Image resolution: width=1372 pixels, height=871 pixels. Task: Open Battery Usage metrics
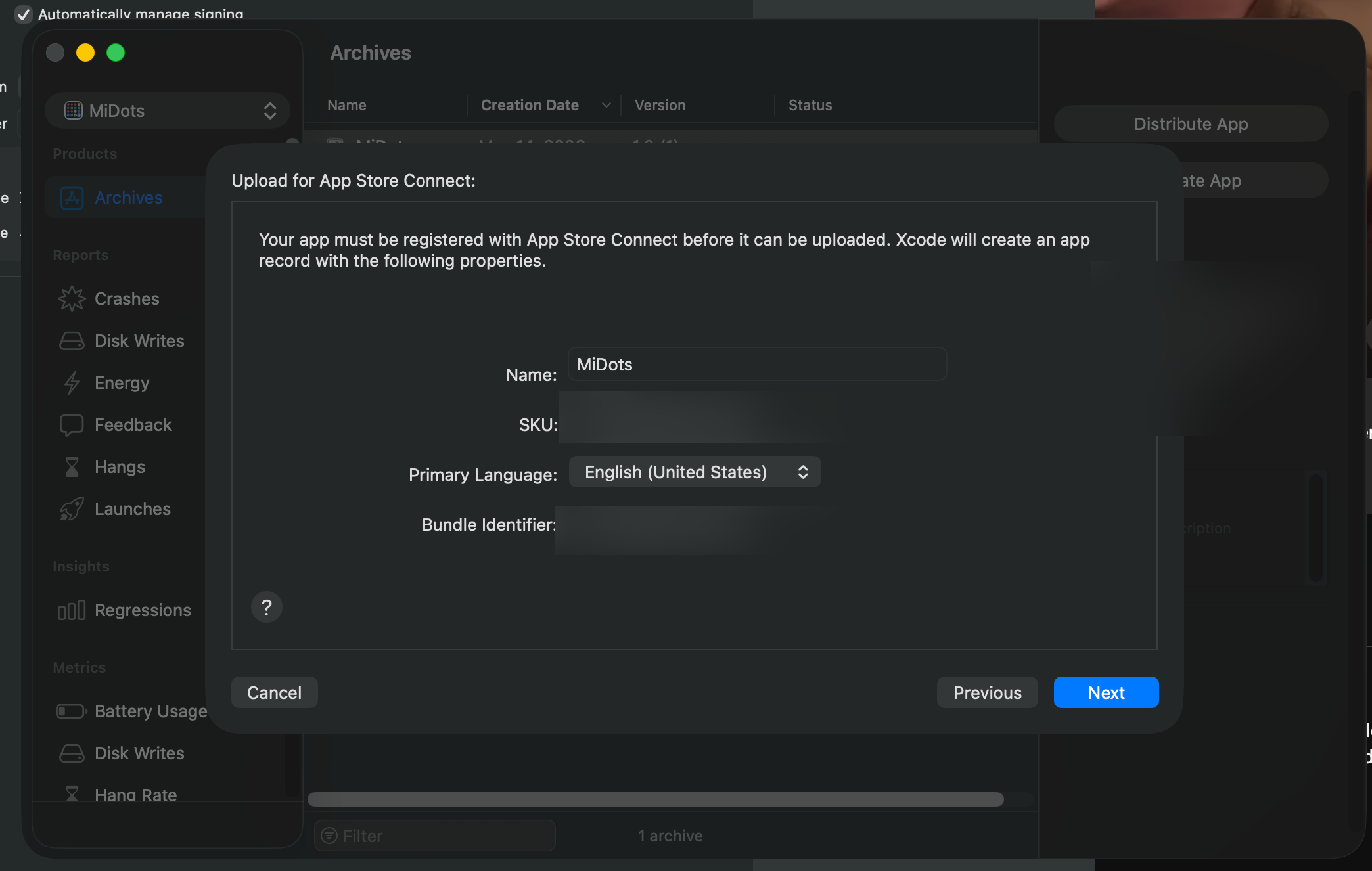[151, 711]
